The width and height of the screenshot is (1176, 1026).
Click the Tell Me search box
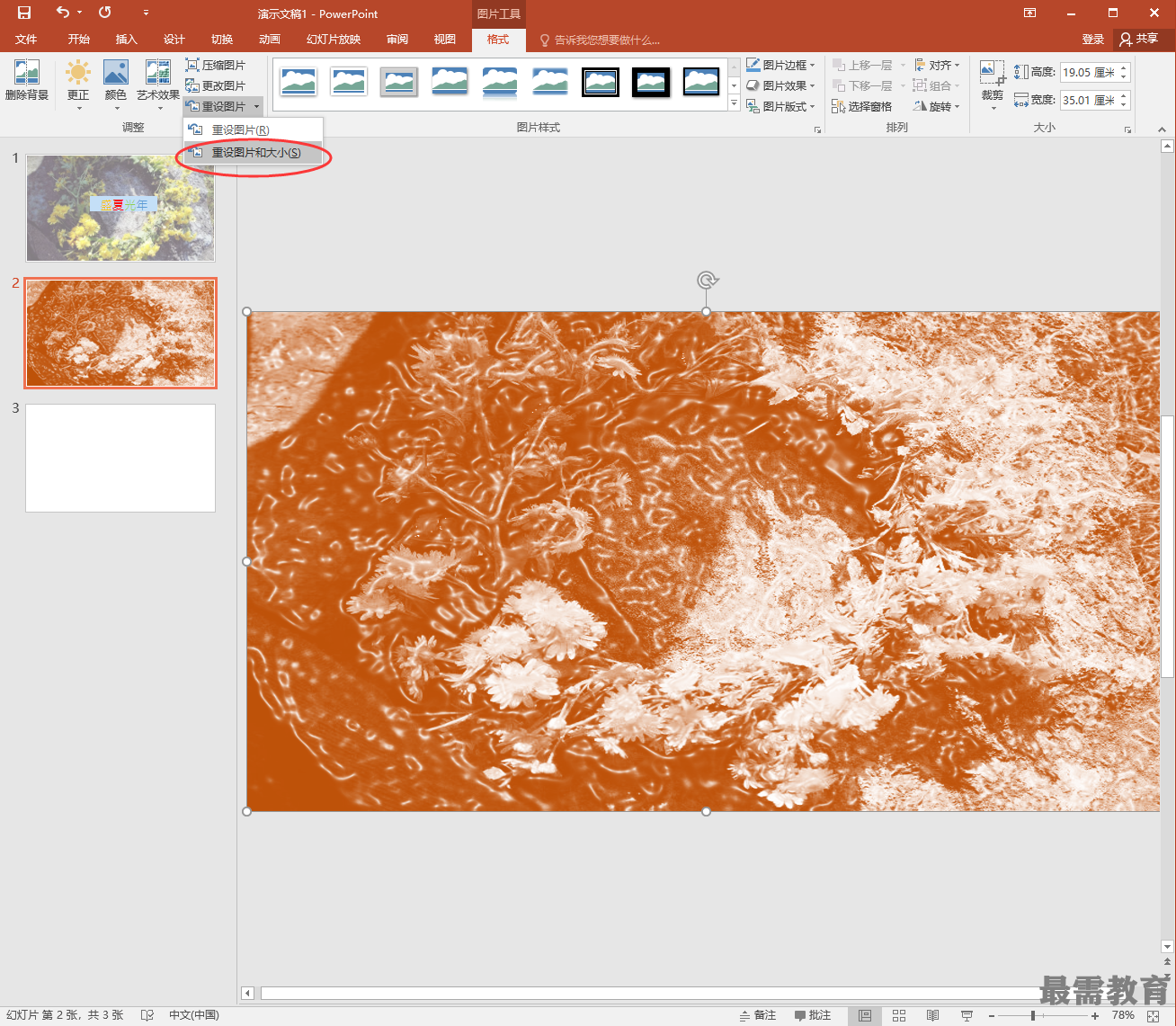click(600, 40)
